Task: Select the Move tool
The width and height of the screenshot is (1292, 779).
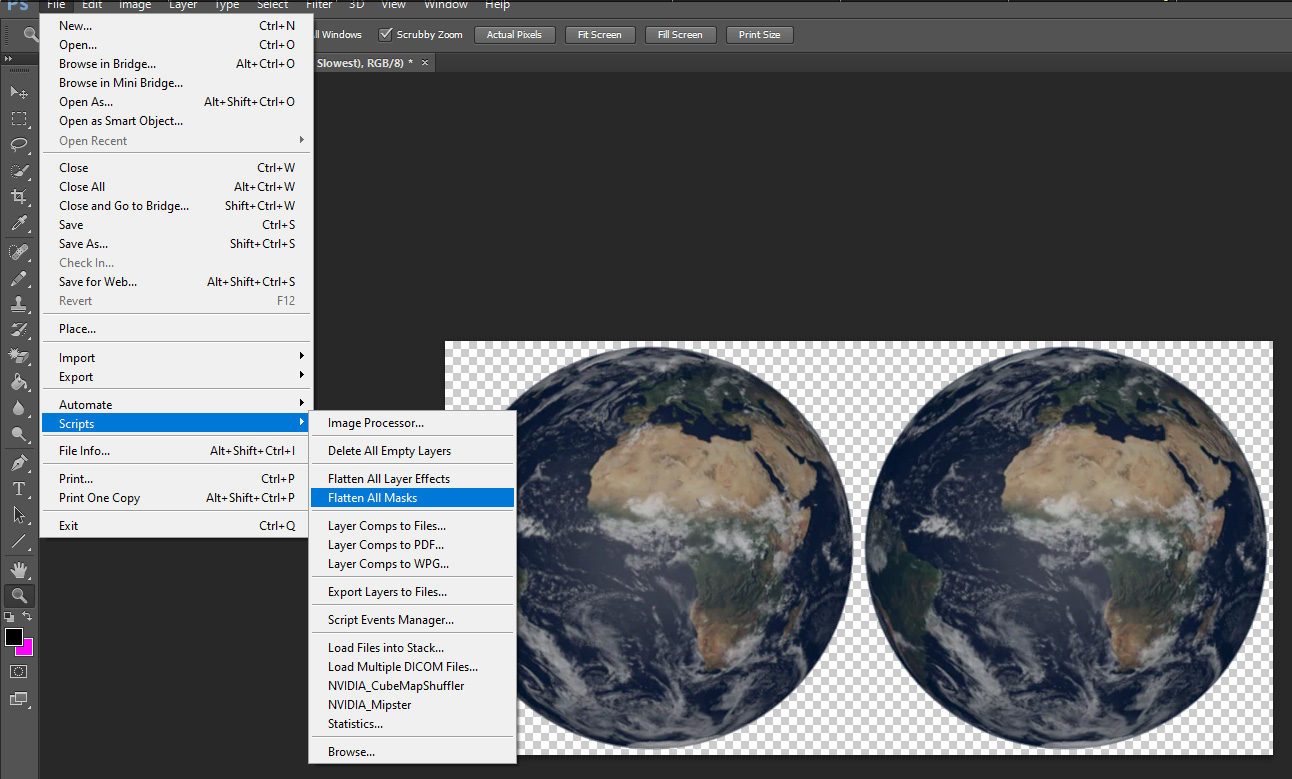Action: point(19,92)
